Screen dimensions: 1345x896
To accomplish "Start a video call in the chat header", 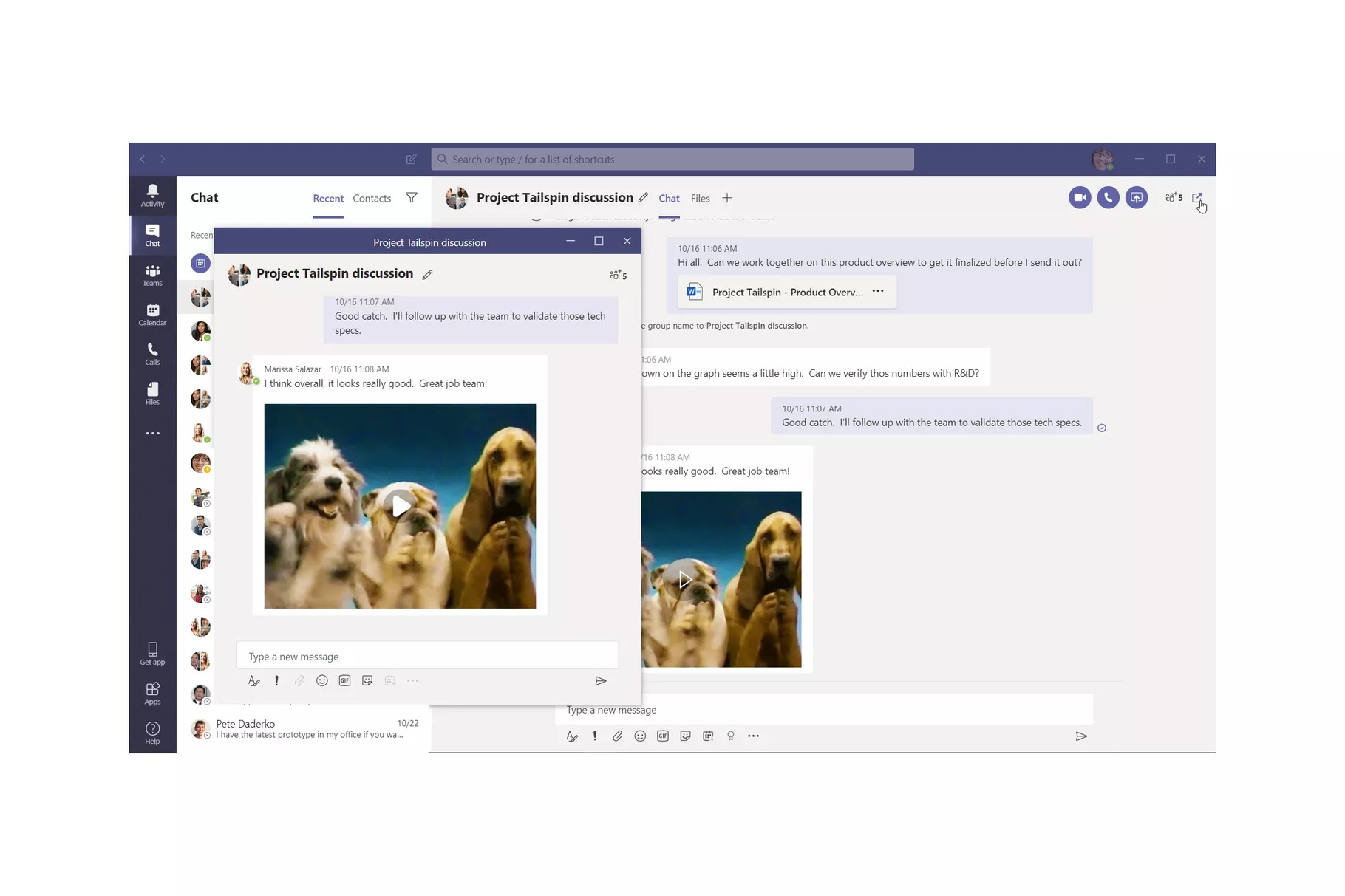I will (x=1079, y=198).
